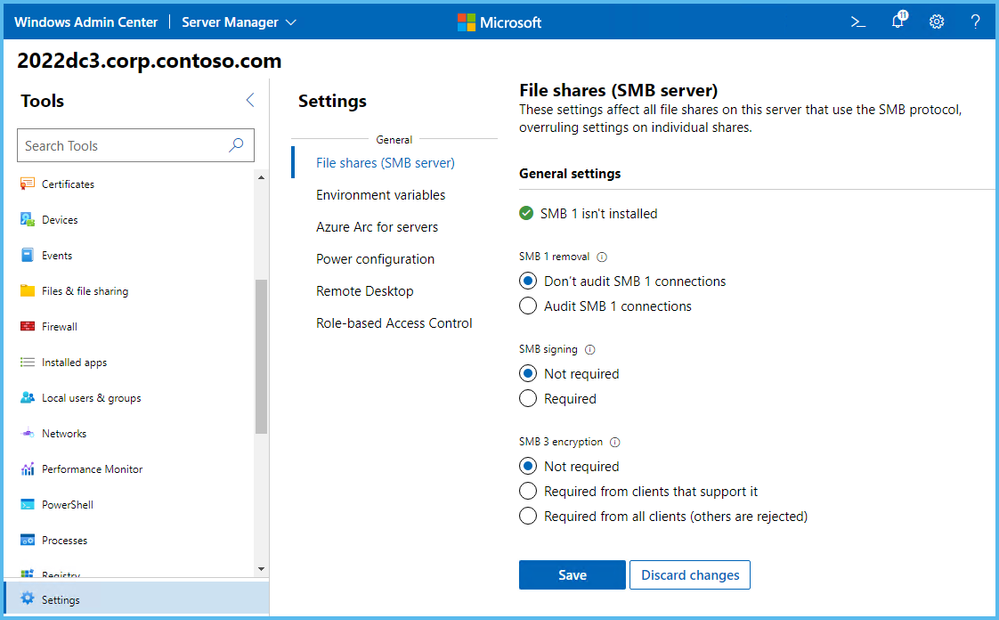
Task: Save the SMB server settings
Action: coord(572,575)
